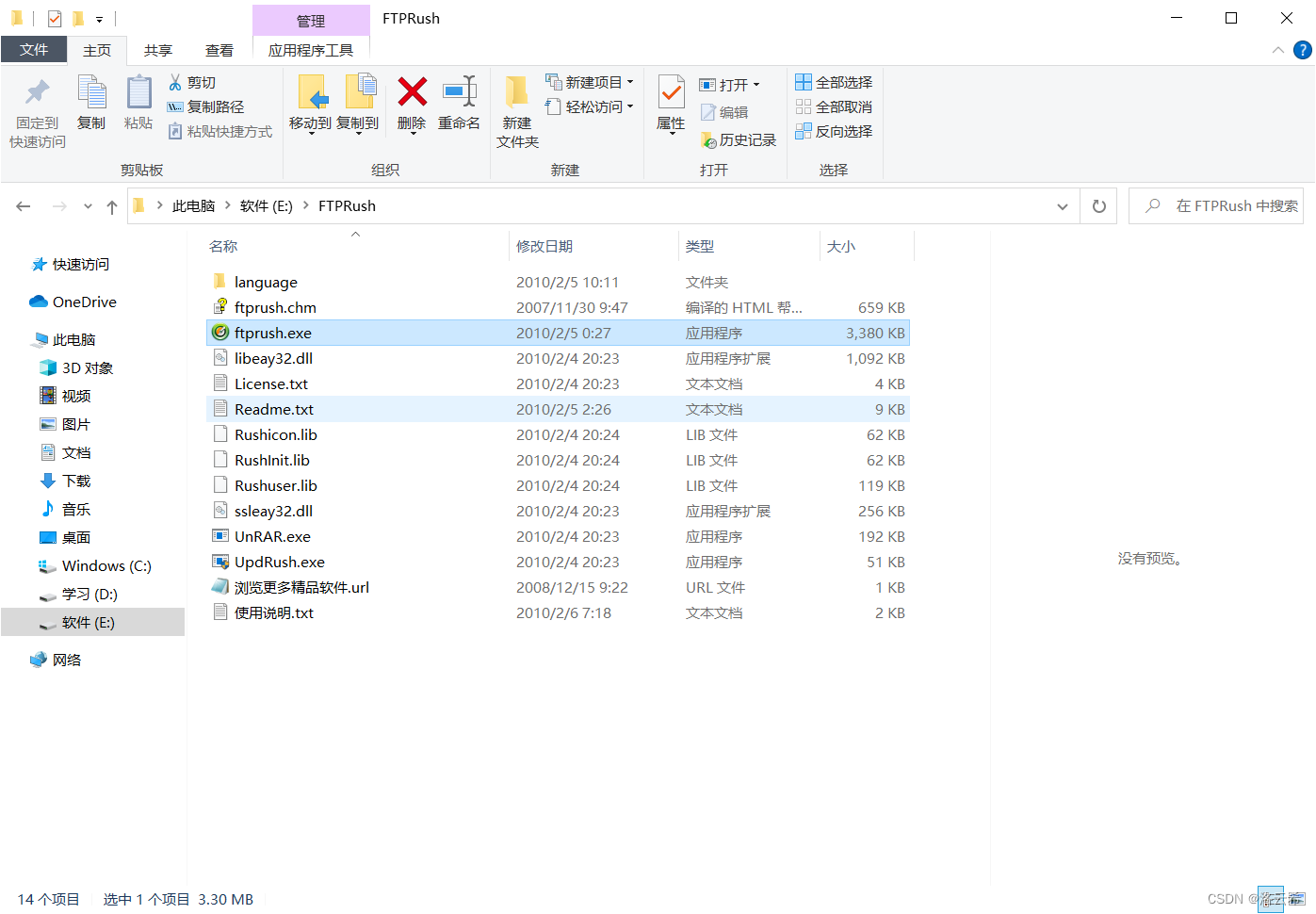The image size is (1316, 914).
Task: Click Pin to Quick Access (固定到快速访问) icon
Action: pyautogui.click(x=38, y=93)
